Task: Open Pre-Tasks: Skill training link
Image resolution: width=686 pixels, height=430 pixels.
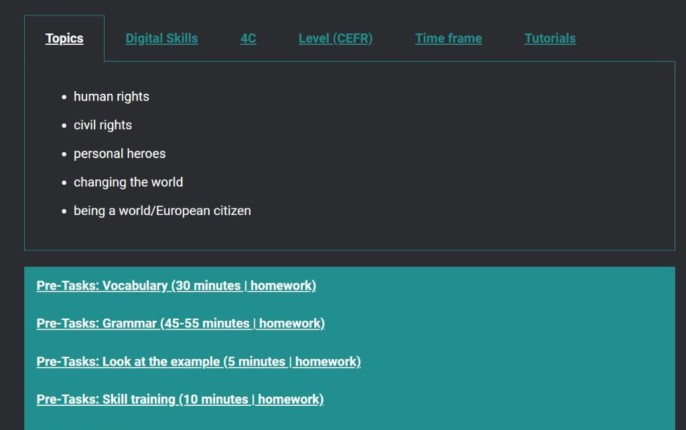Action: point(180,400)
